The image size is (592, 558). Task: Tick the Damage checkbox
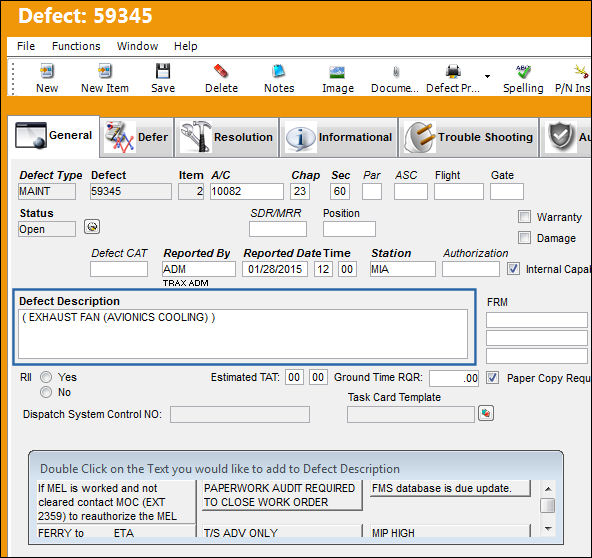pos(524,238)
